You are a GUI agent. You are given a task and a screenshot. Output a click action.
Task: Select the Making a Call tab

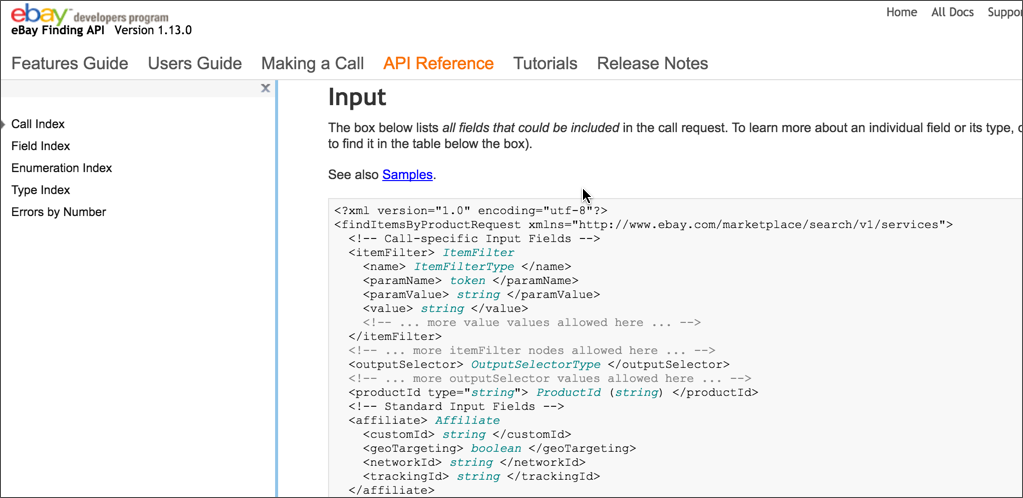tap(312, 63)
